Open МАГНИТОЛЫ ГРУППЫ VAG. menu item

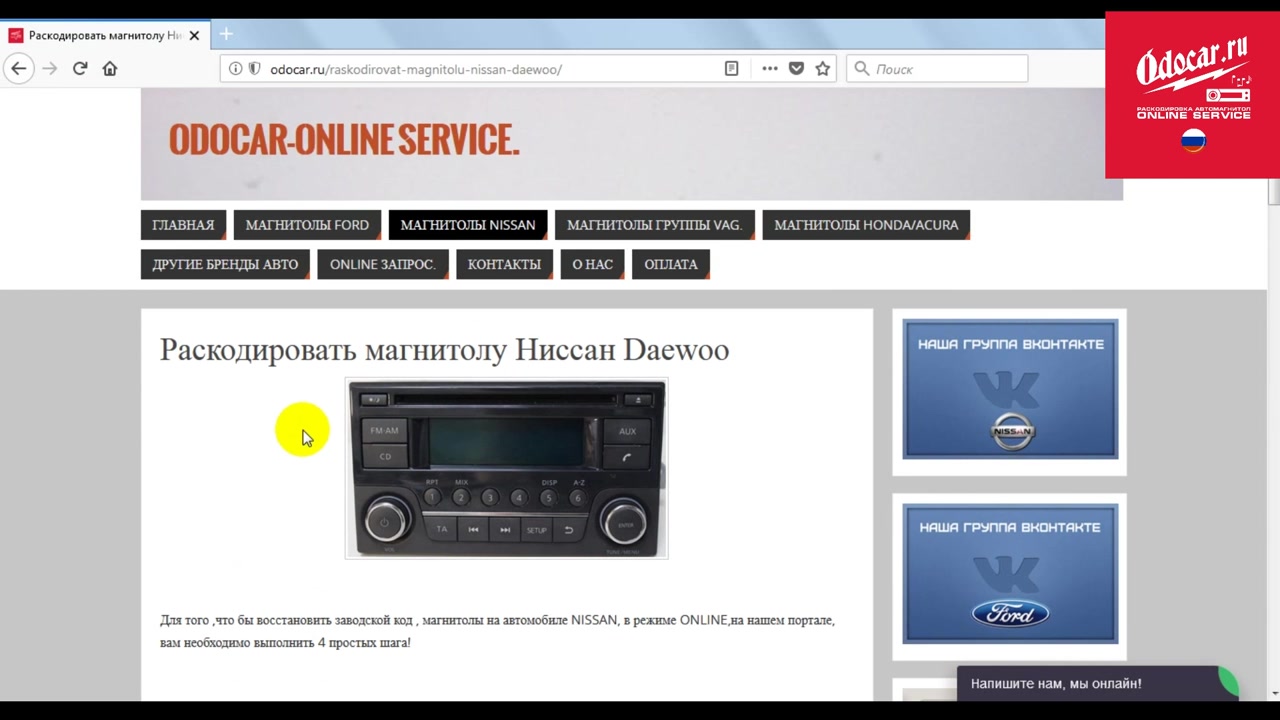pyautogui.click(x=654, y=225)
